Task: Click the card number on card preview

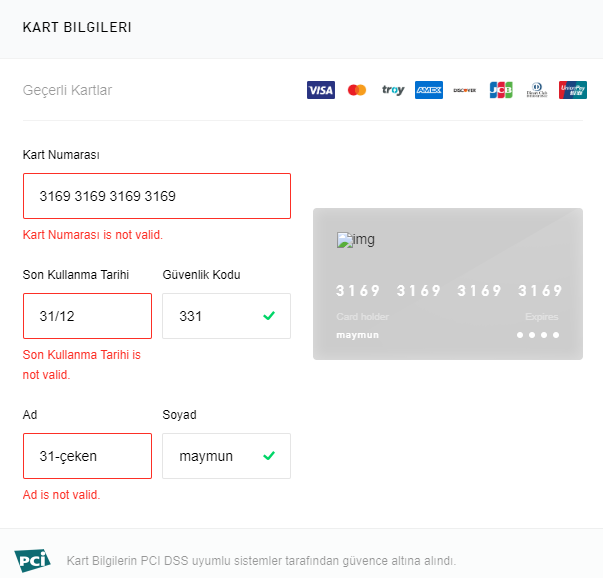Action: (448, 291)
